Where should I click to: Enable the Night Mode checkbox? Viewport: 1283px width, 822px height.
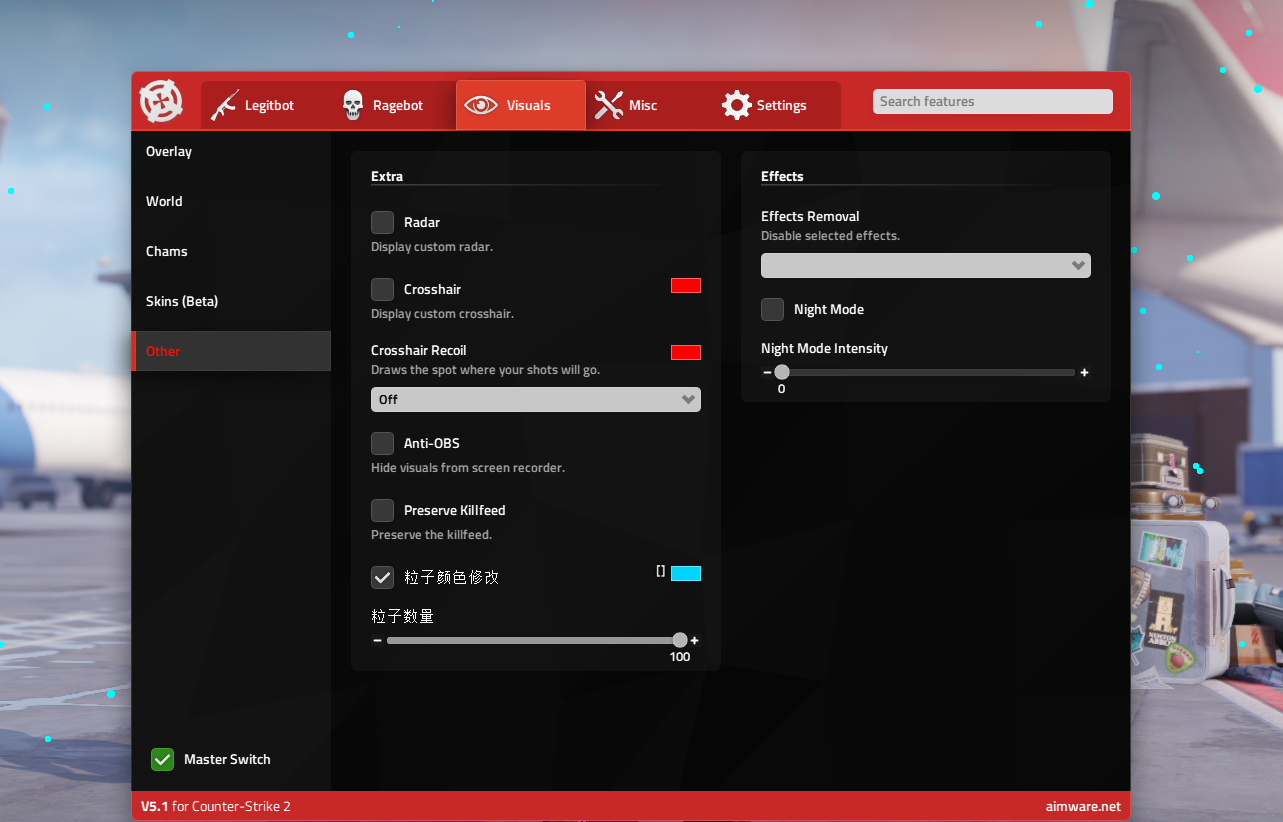click(x=772, y=309)
